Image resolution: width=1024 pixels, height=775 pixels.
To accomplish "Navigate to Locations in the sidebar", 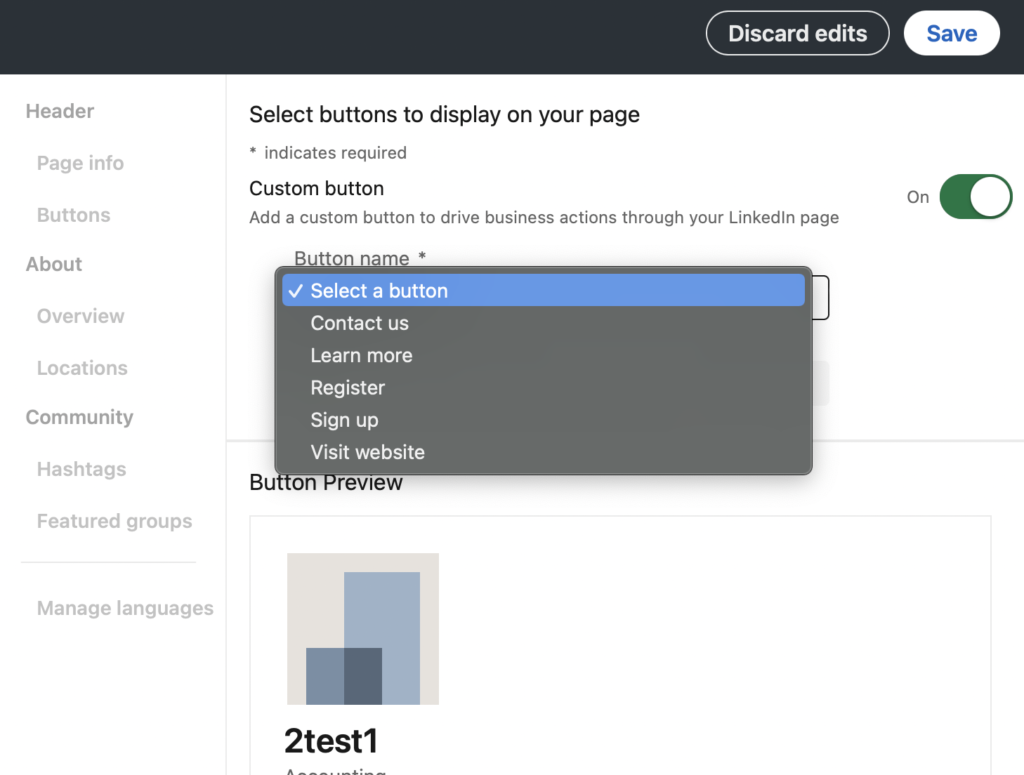I will pos(82,368).
